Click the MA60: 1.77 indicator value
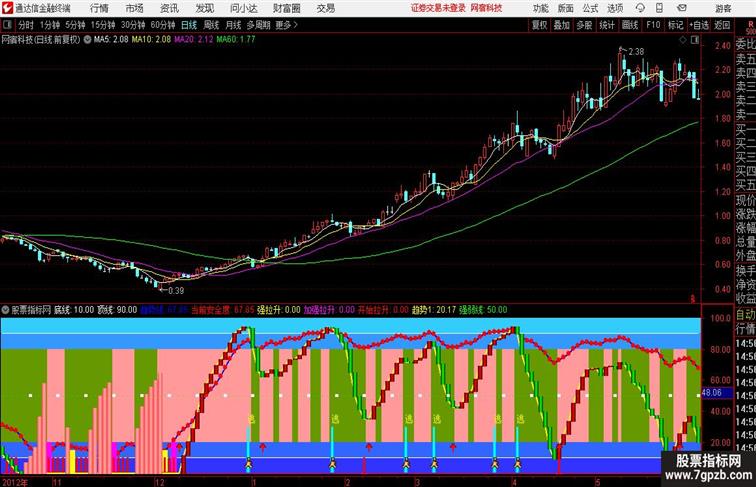The width and height of the screenshot is (756, 487). click(x=236, y=40)
